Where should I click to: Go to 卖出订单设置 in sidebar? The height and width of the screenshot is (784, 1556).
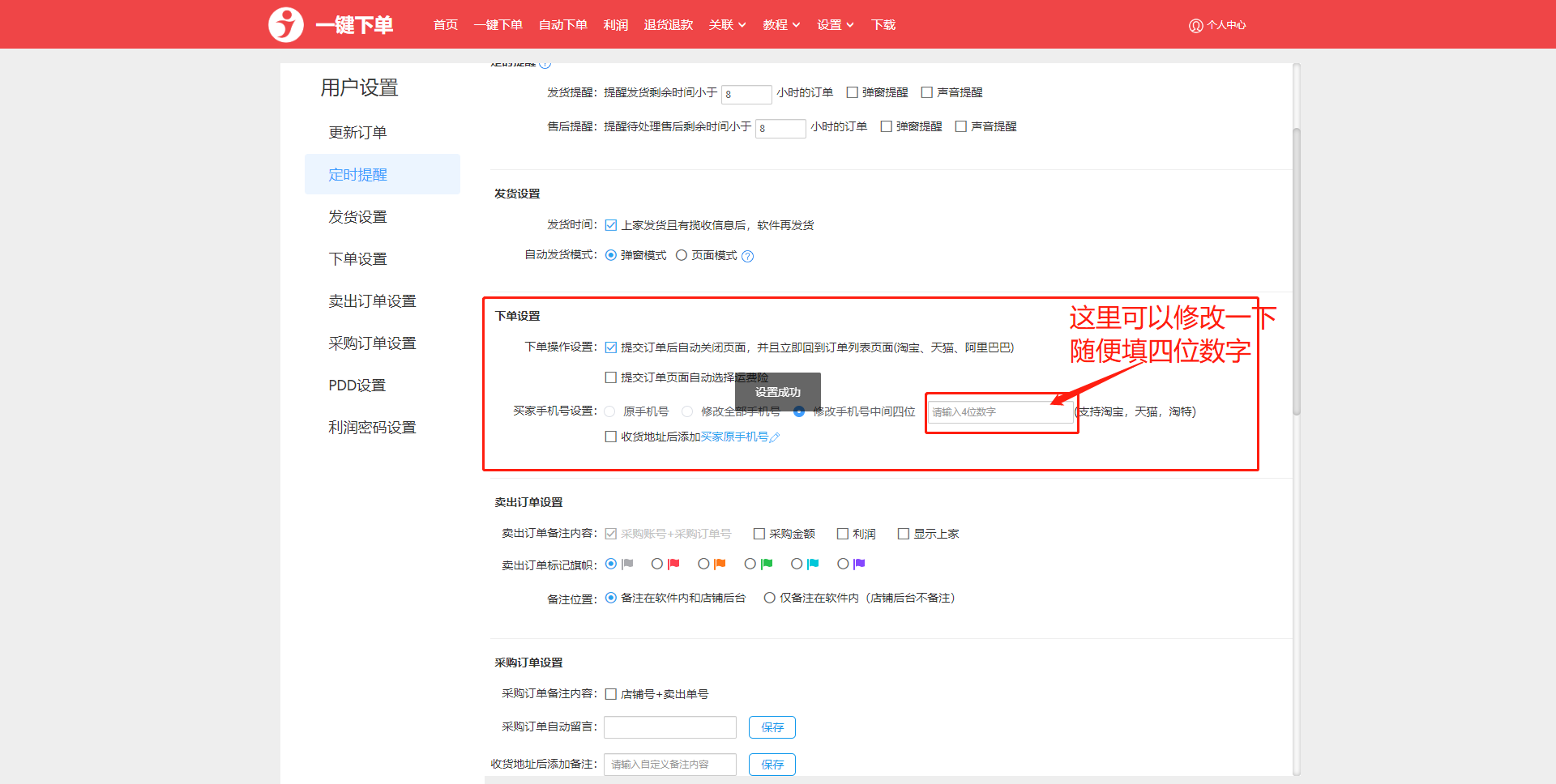(x=372, y=301)
